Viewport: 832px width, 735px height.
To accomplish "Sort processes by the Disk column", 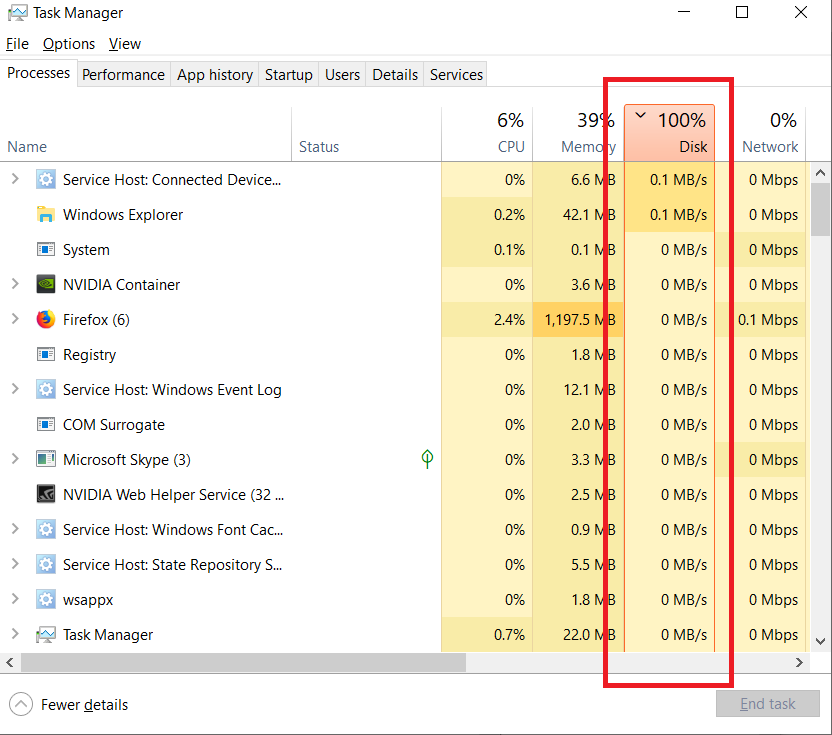I will [x=670, y=133].
